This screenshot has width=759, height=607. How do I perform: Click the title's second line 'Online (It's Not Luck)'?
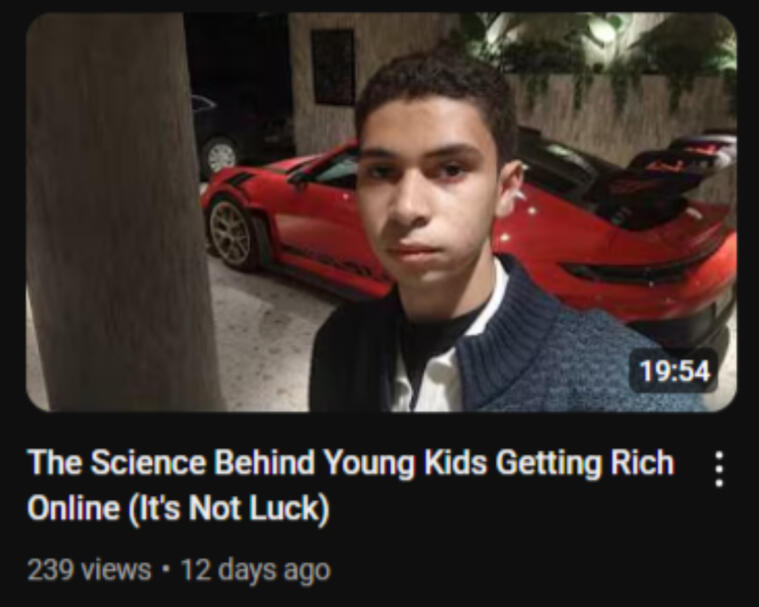point(178,508)
